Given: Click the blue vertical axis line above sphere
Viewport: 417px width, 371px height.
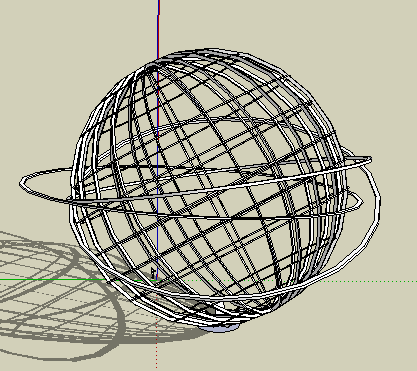Looking at the screenshot, I should point(159,30).
